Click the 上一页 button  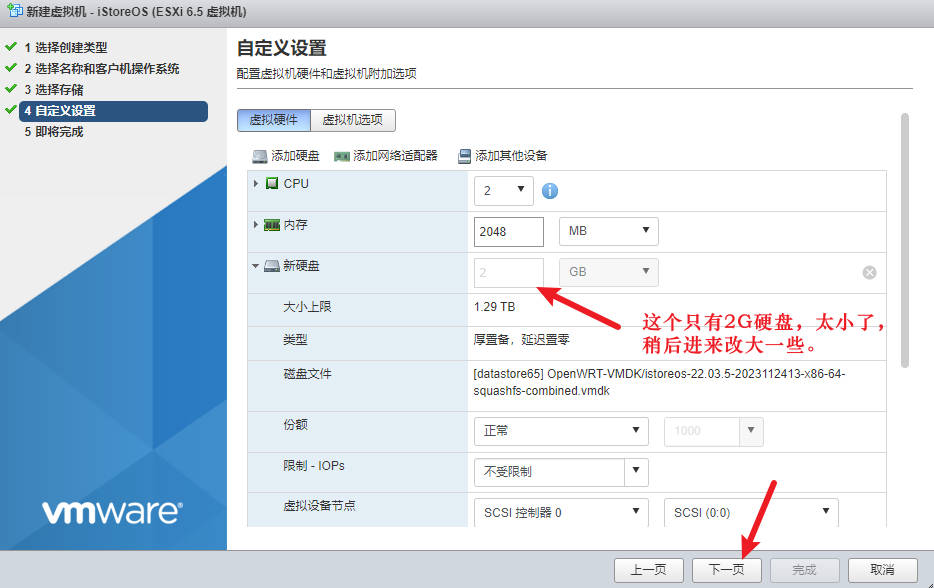[x=649, y=570]
